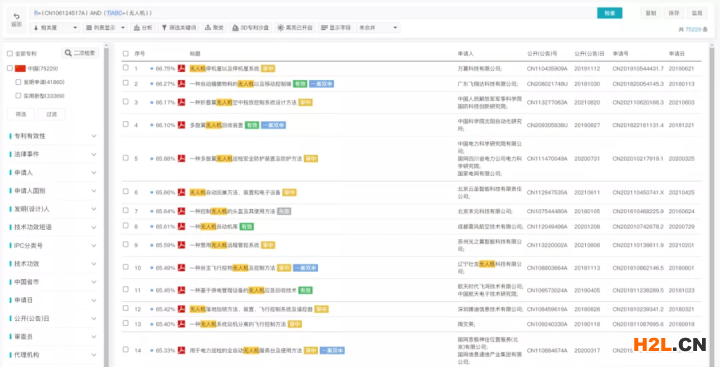720x367 pixels.
Task: Click the 二次检索 magnifier search
Action: pyautogui.click(x=80, y=53)
